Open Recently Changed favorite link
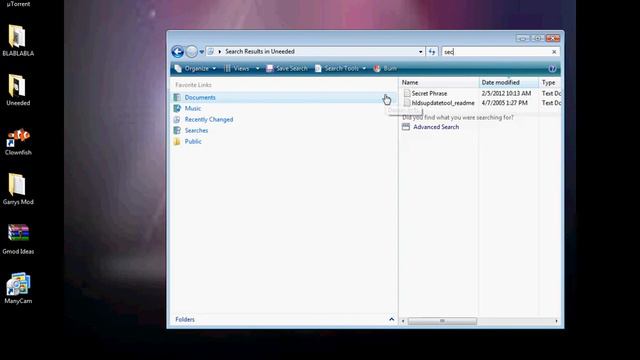The height and width of the screenshot is (360, 640). (x=209, y=119)
